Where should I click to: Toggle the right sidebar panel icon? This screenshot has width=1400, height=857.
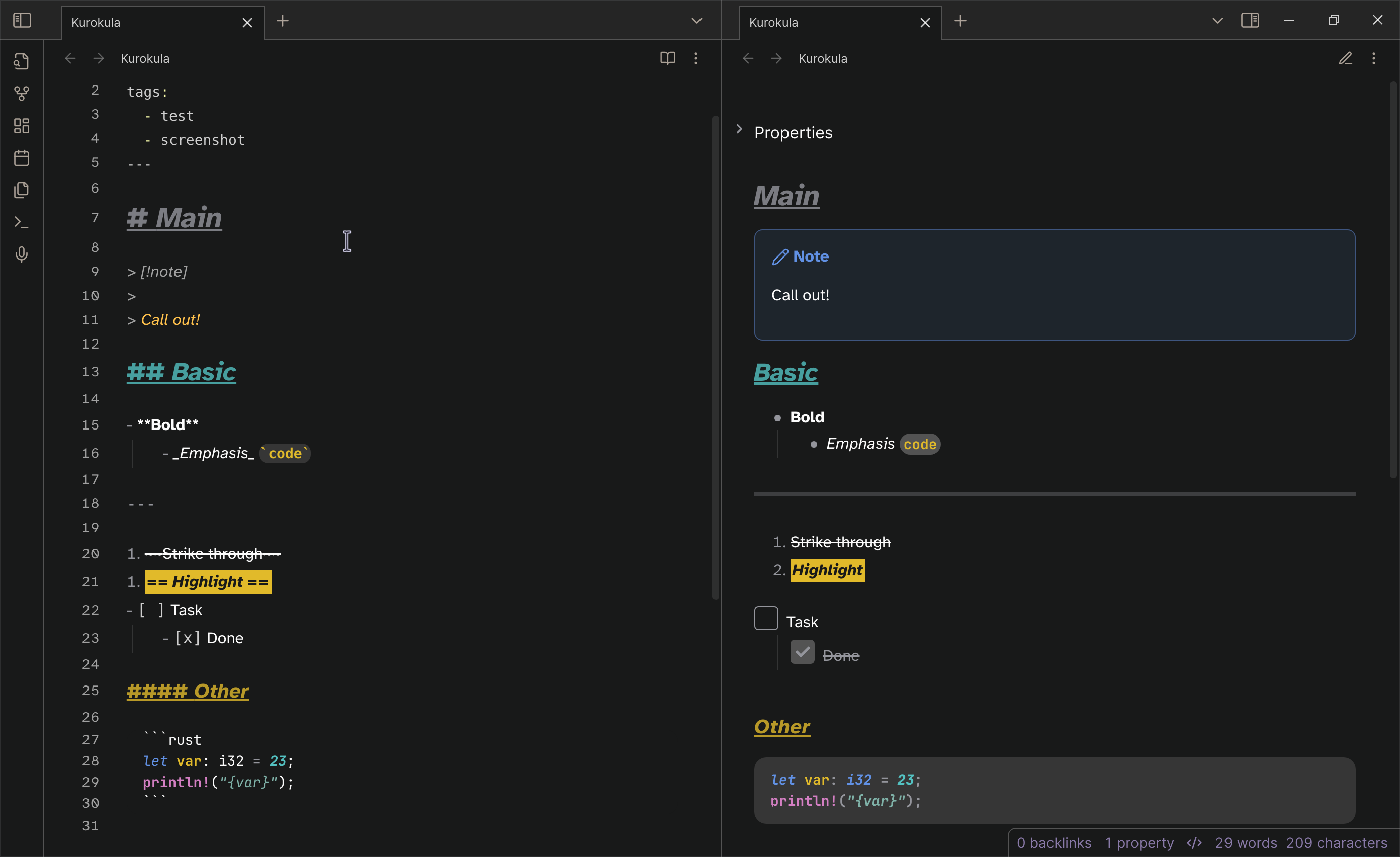click(x=1250, y=21)
